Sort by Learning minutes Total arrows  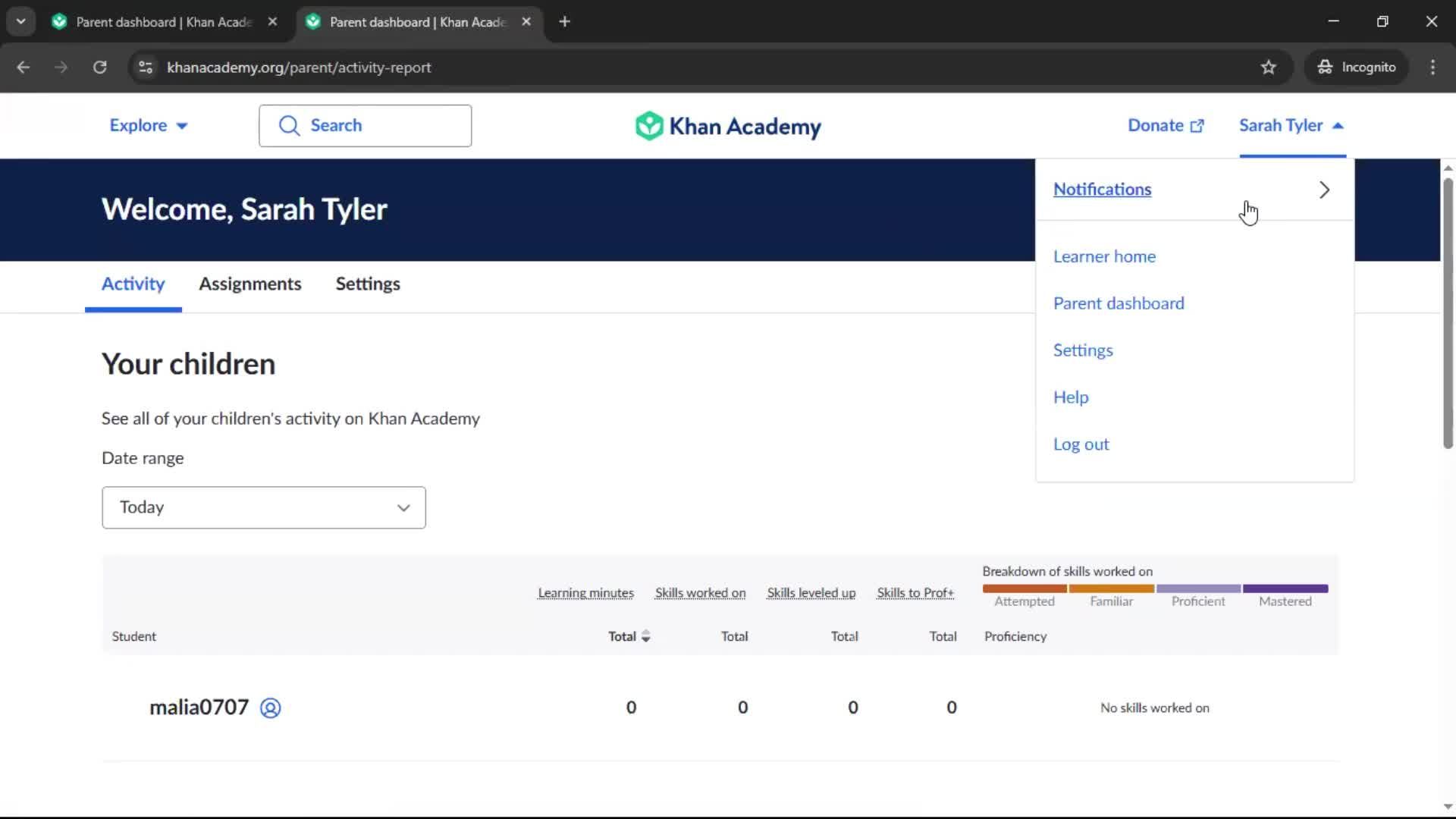tap(646, 636)
